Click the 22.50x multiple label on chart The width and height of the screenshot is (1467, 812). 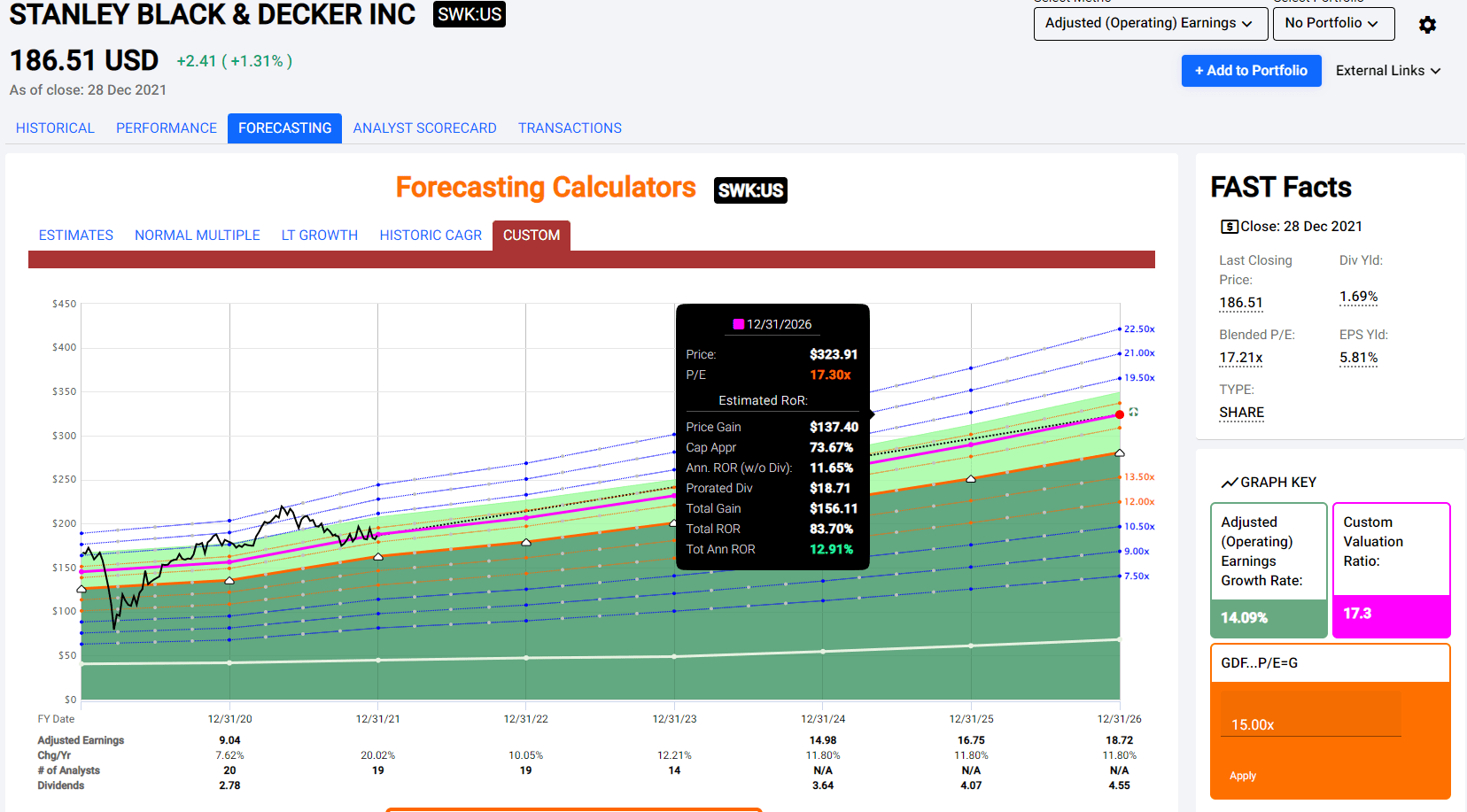pos(1139,329)
